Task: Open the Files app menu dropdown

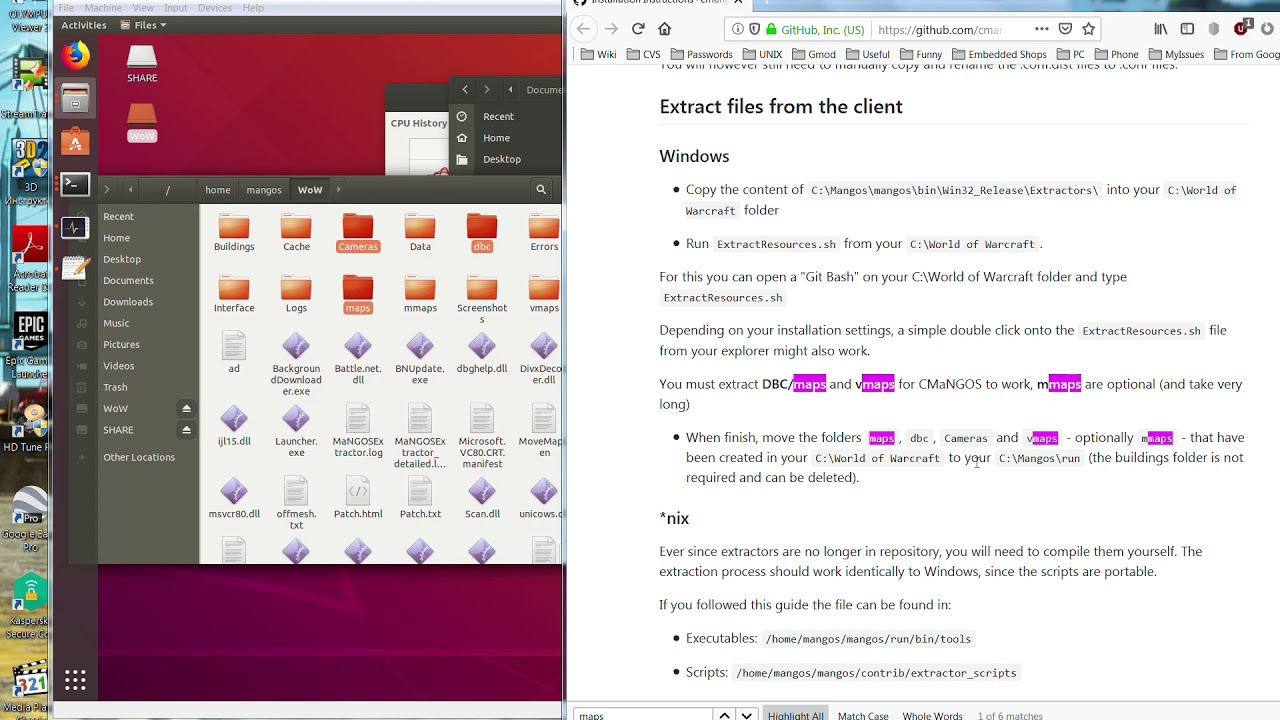Action: click(143, 25)
